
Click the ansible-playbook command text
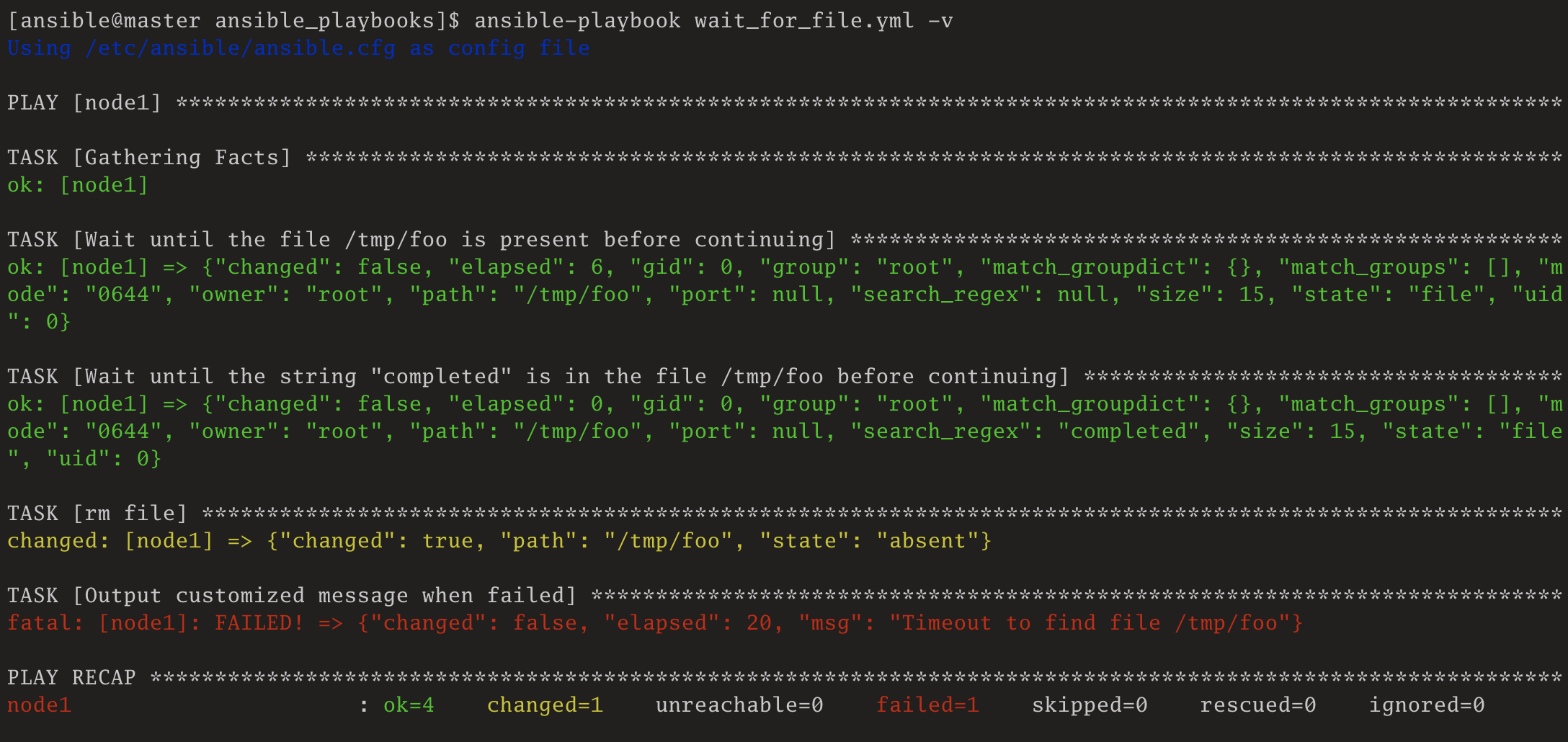pos(576,21)
